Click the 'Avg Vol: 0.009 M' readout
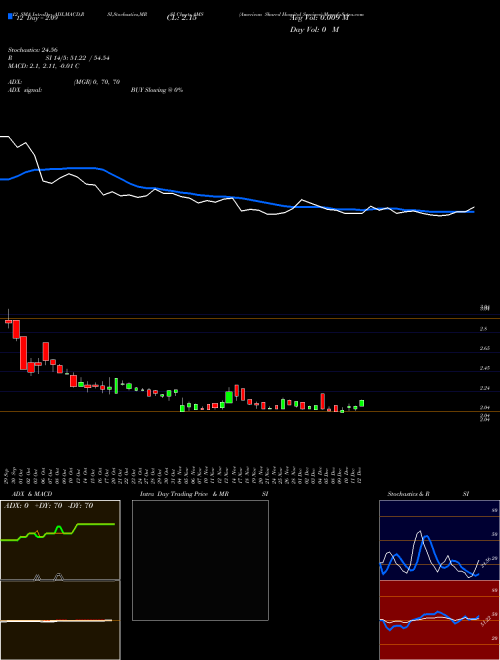Viewport: 500px width, 660px height. (x=319, y=19)
